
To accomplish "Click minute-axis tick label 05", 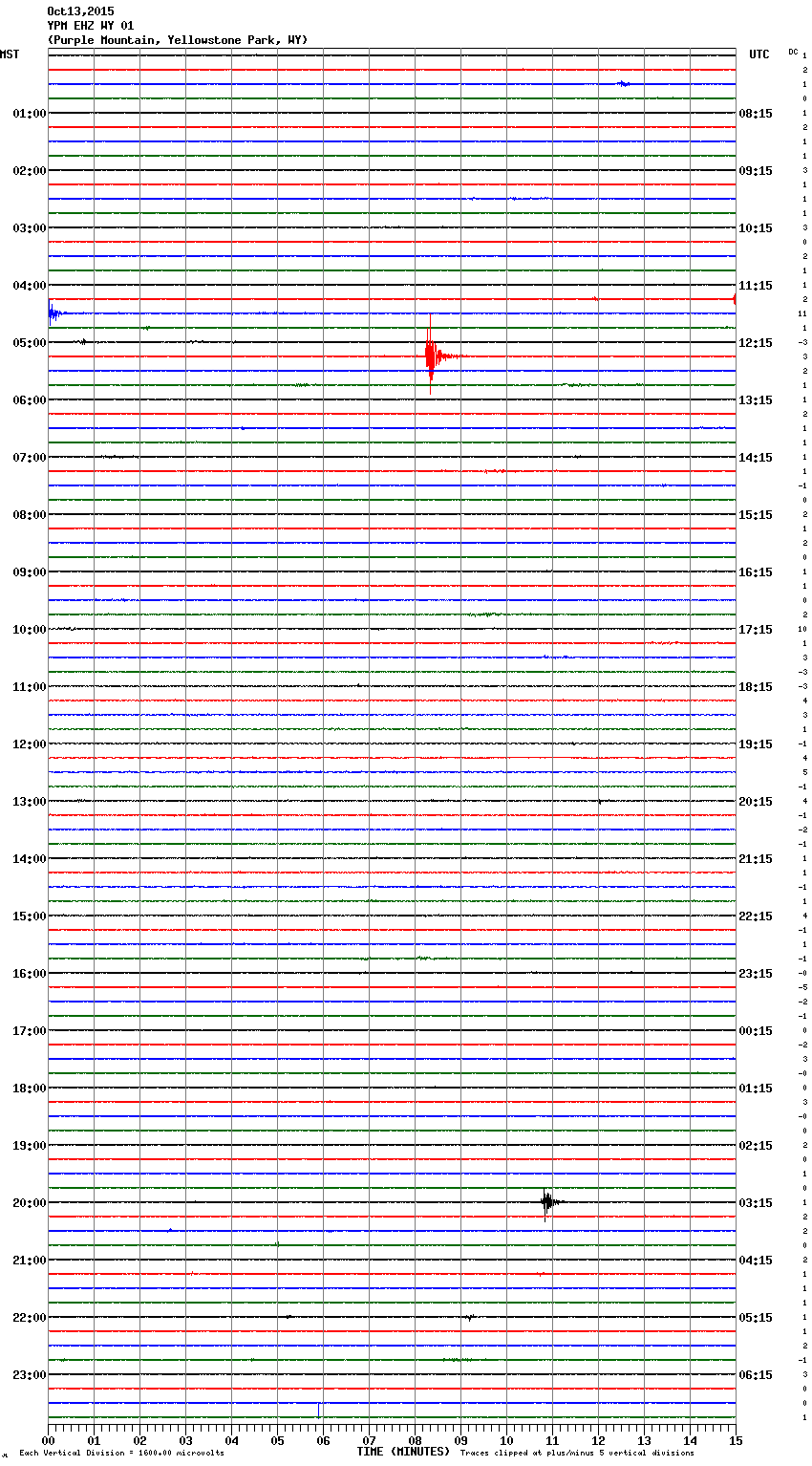I will (277, 1440).
